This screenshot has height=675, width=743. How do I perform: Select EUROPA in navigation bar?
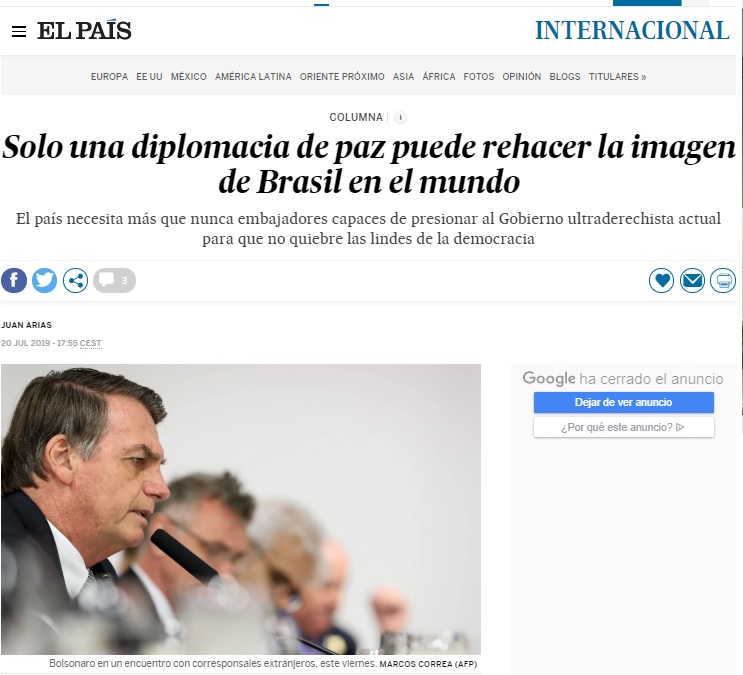pyautogui.click(x=109, y=77)
